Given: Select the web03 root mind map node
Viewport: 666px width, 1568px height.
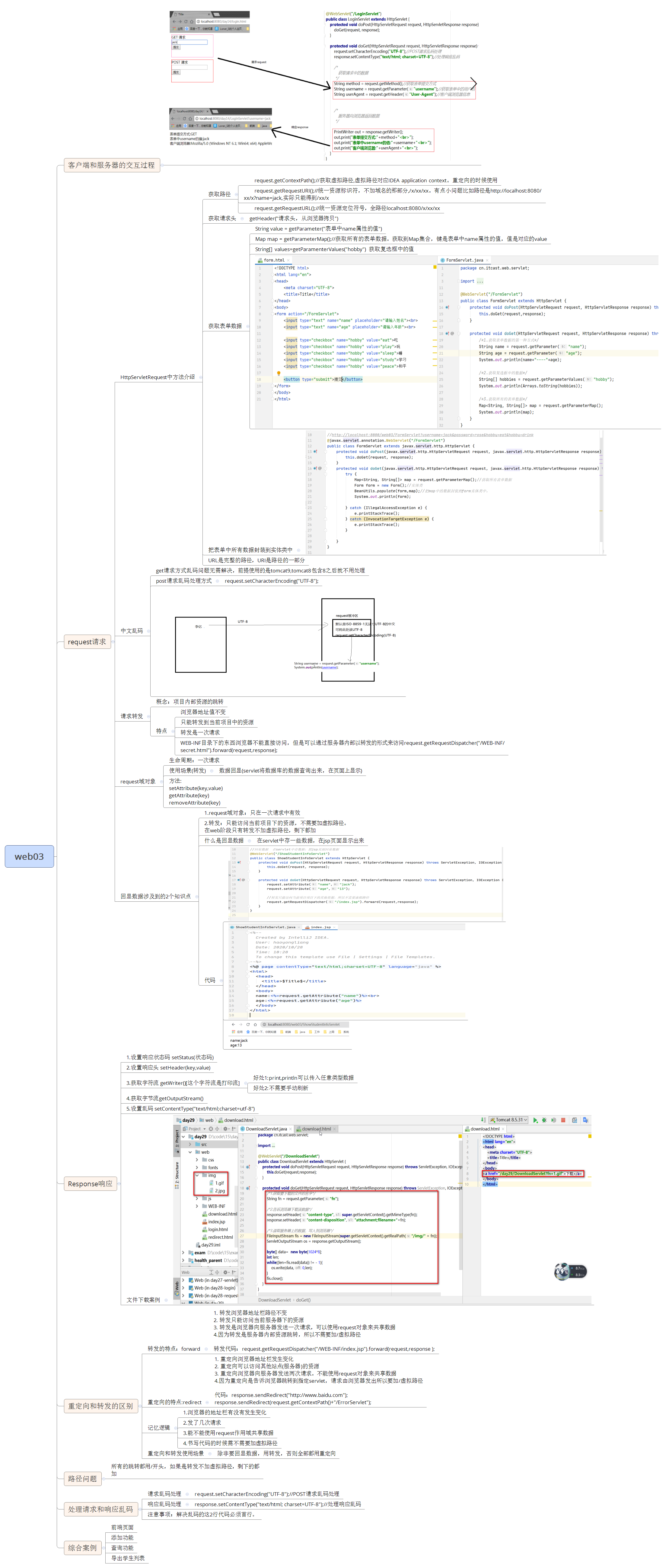Looking at the screenshot, I should [29, 856].
